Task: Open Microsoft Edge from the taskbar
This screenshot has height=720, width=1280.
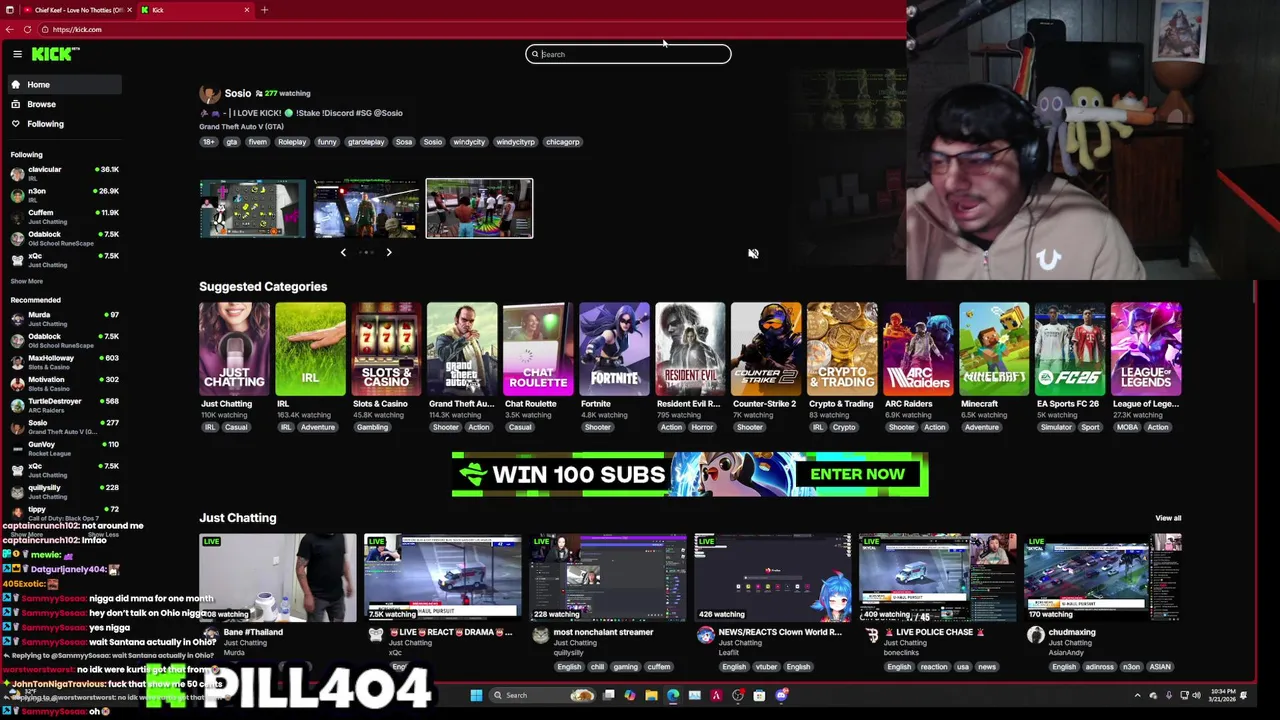Action: click(x=673, y=695)
